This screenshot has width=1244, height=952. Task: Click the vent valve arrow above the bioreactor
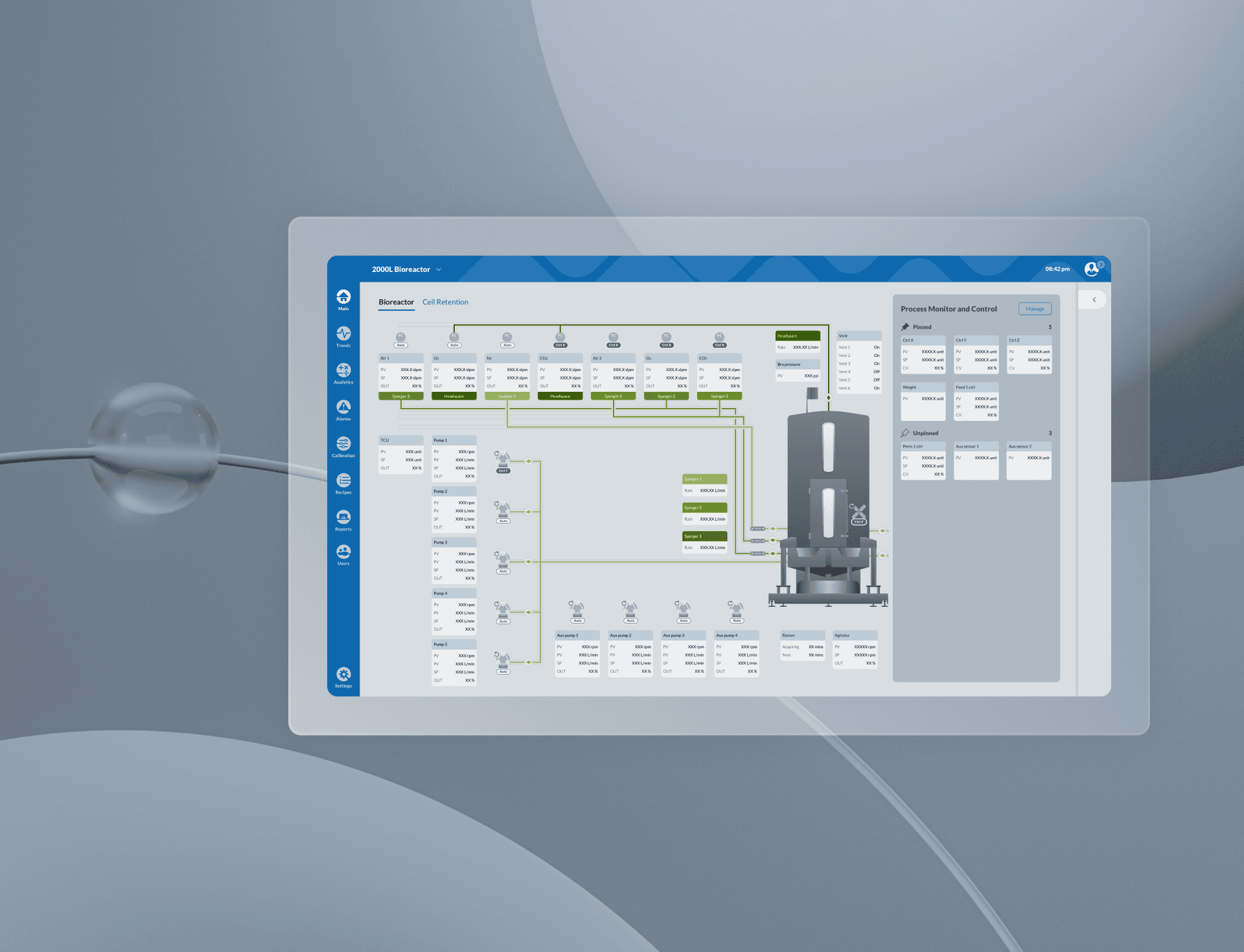(828, 398)
